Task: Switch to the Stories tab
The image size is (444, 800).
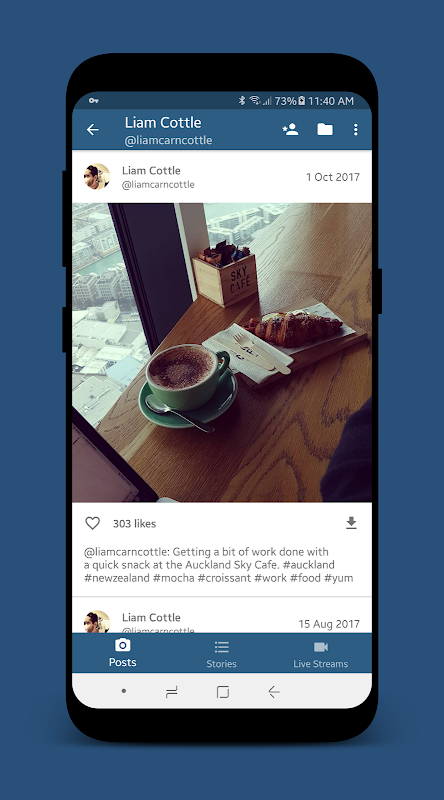Action: click(221, 654)
